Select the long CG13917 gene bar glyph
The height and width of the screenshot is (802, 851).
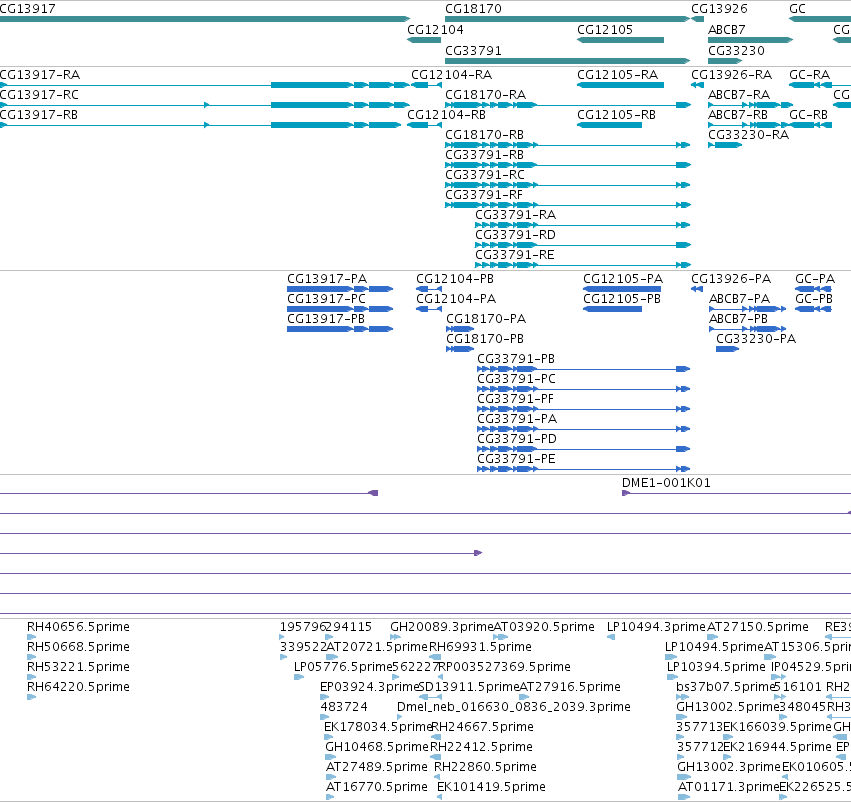[x=205, y=19]
